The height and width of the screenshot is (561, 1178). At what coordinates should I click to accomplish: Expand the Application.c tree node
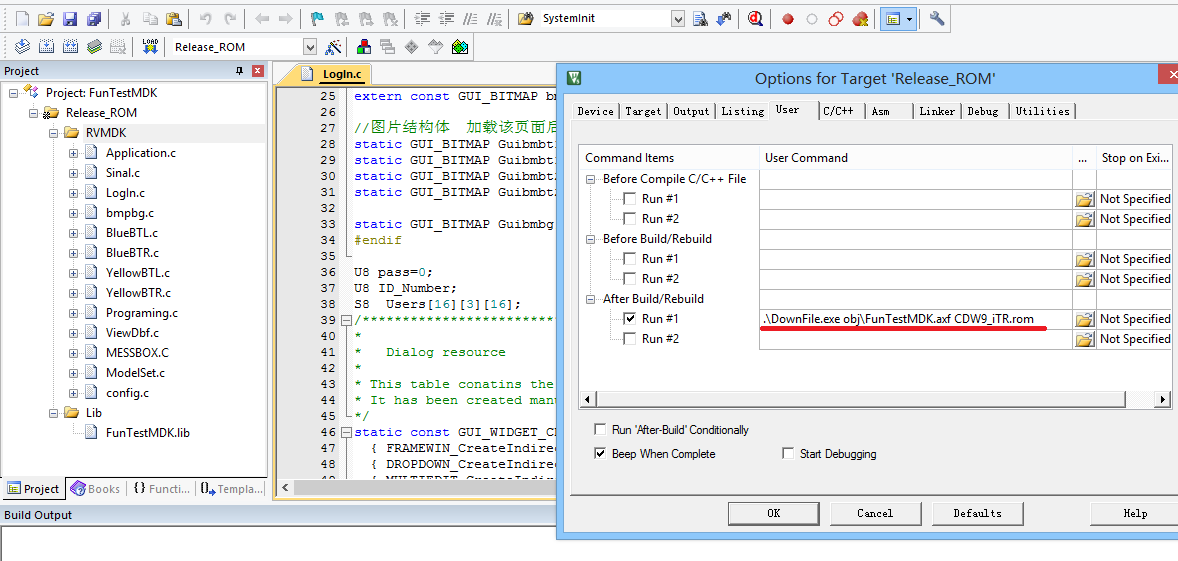coord(74,153)
